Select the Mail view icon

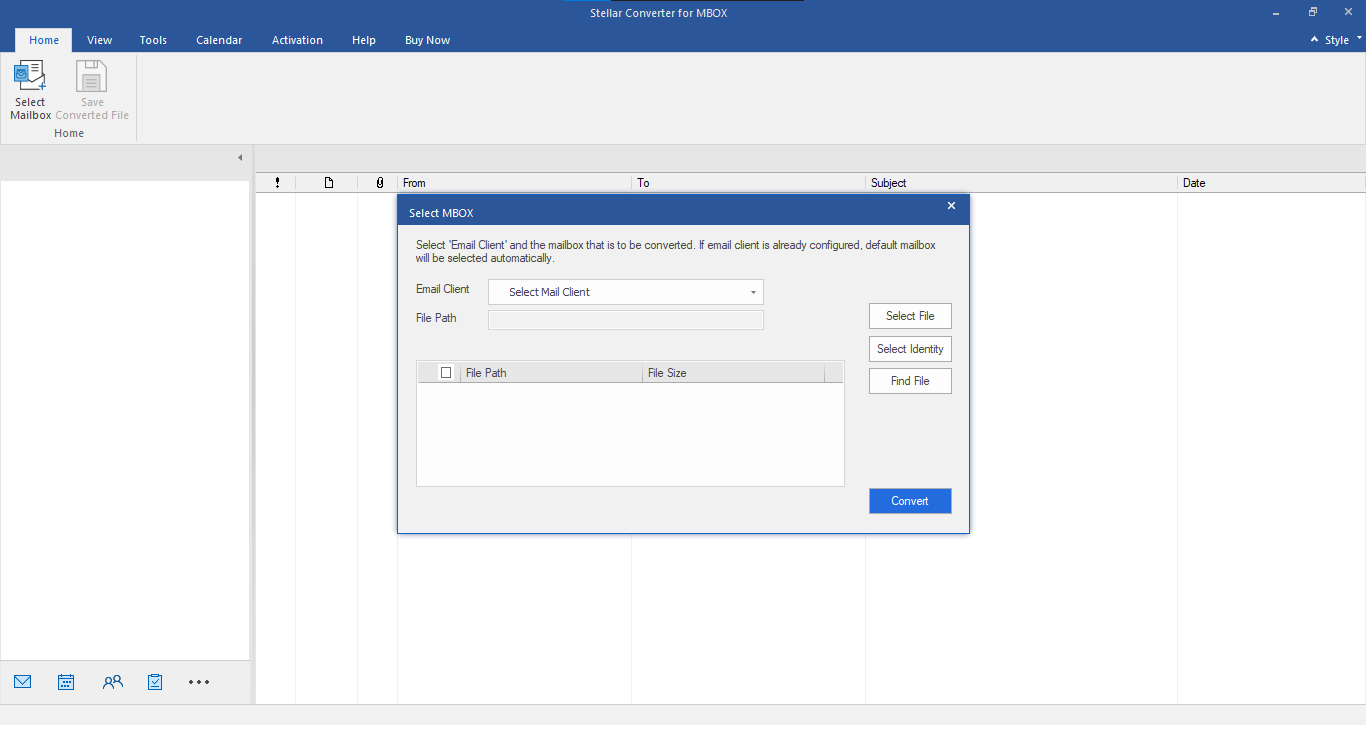coord(22,682)
